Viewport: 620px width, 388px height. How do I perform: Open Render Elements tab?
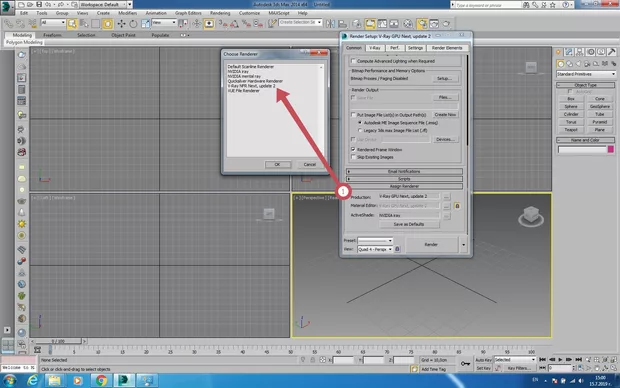(x=447, y=48)
